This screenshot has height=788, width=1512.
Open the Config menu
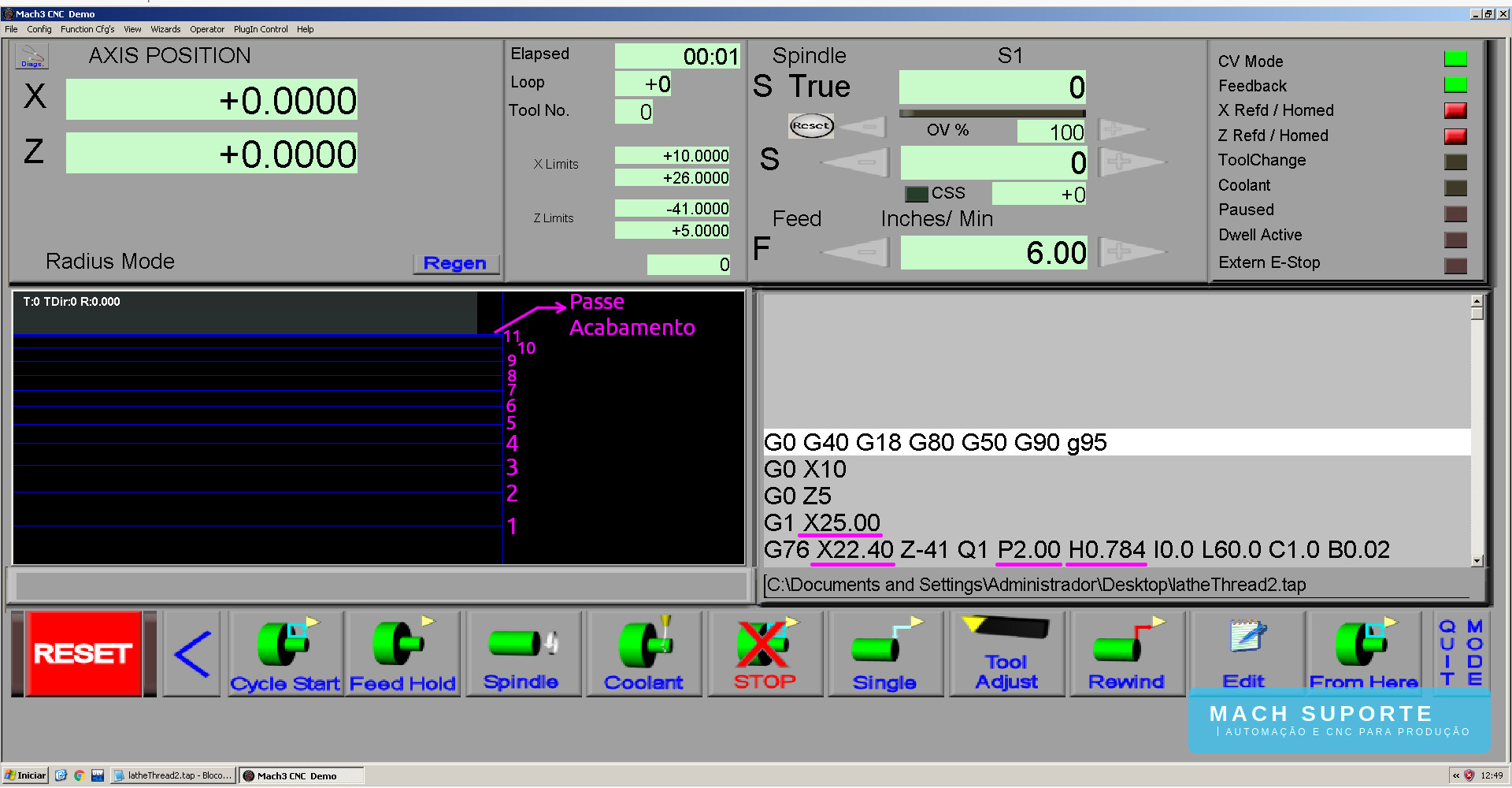(x=39, y=29)
